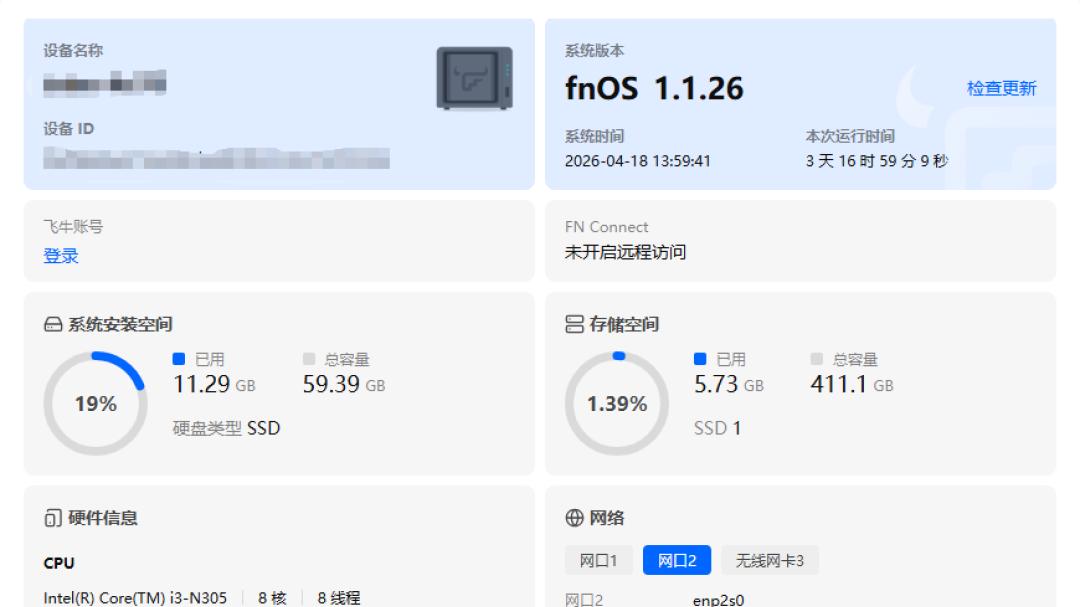Screen dimensions: 1080x607
Task: Click the blue 已用 legend square in 系统安装空间
Action: point(178,359)
